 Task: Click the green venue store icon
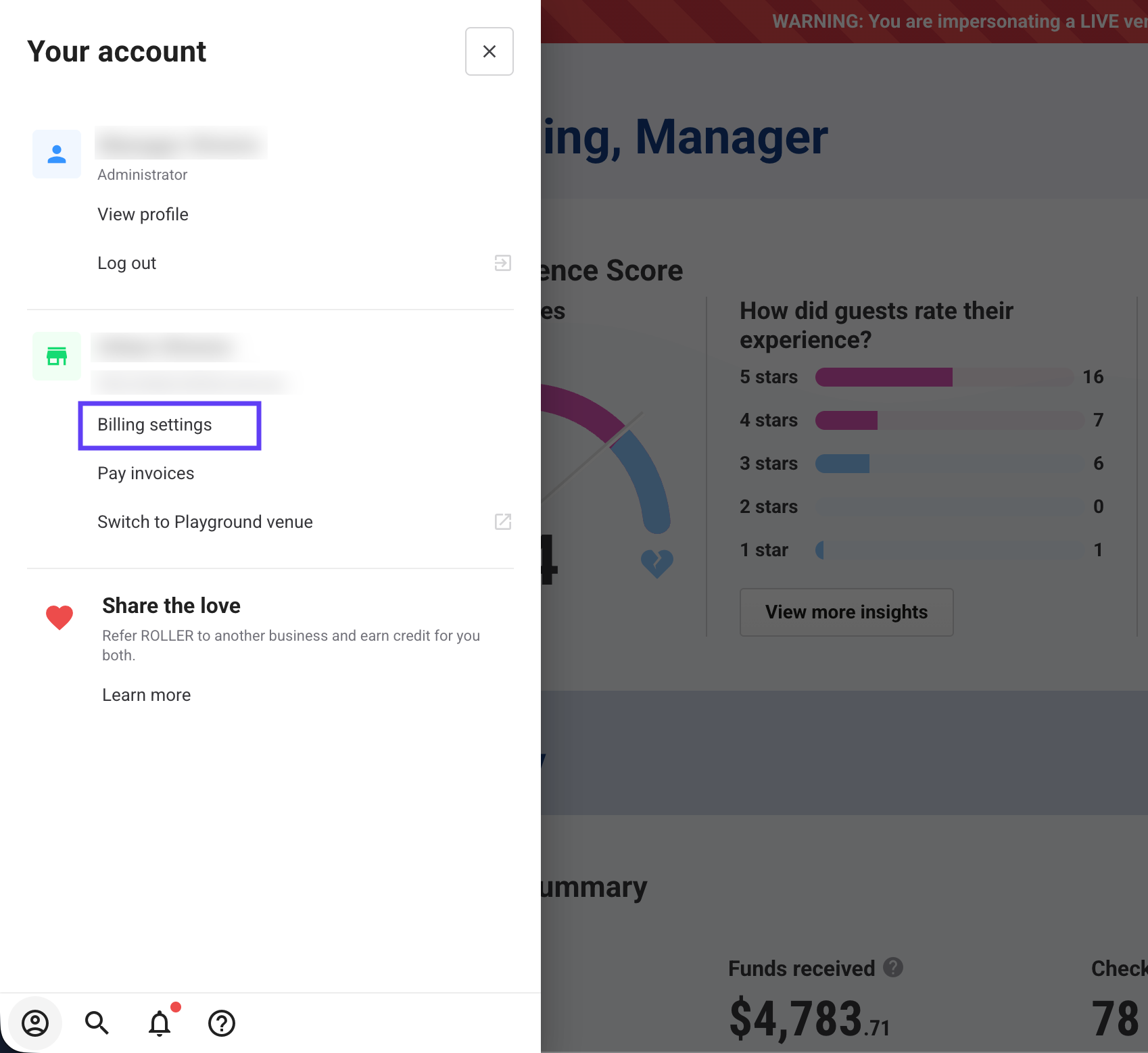tap(57, 356)
